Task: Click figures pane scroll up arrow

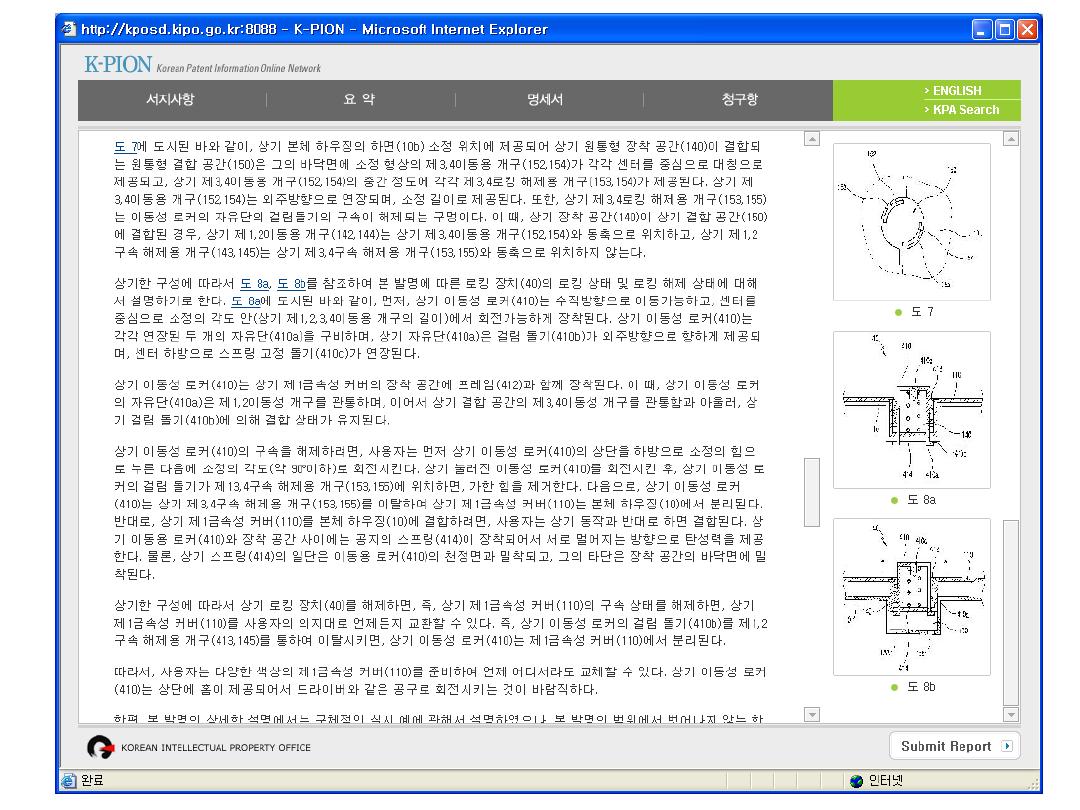Action: coord(1010,138)
